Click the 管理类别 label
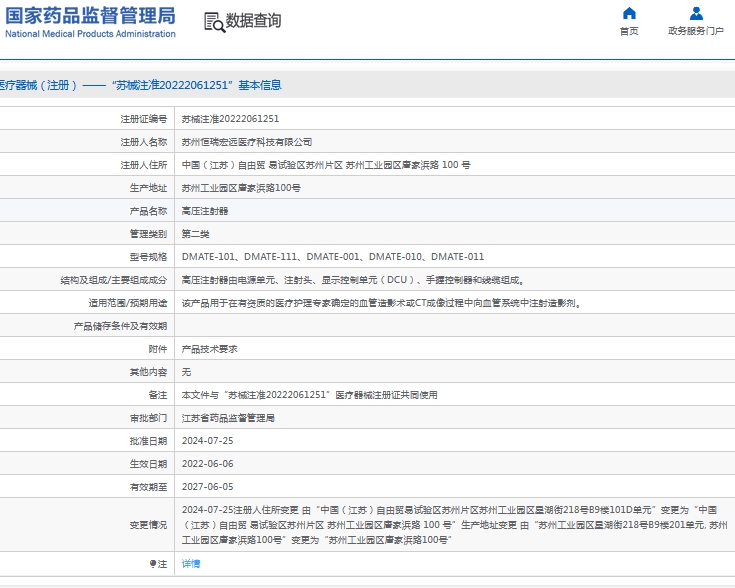Image resolution: width=735 pixels, height=588 pixels. pyautogui.click(x=148, y=234)
